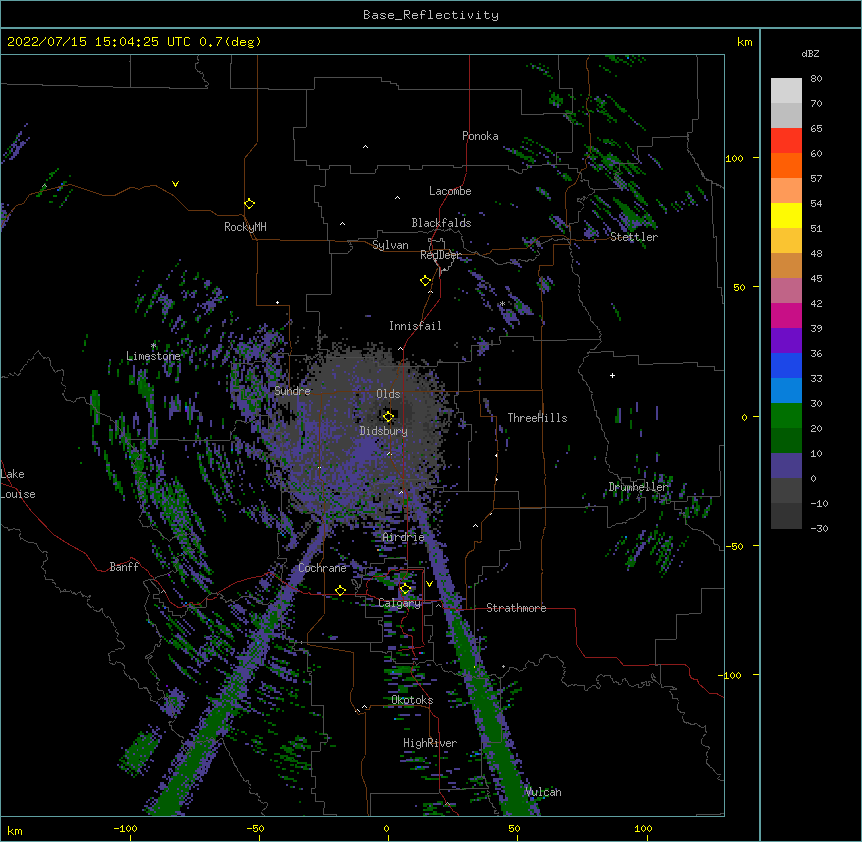This screenshot has width=862, height=842.
Task: Click the Lake Louise label
Action: pyautogui.click(x=18, y=484)
